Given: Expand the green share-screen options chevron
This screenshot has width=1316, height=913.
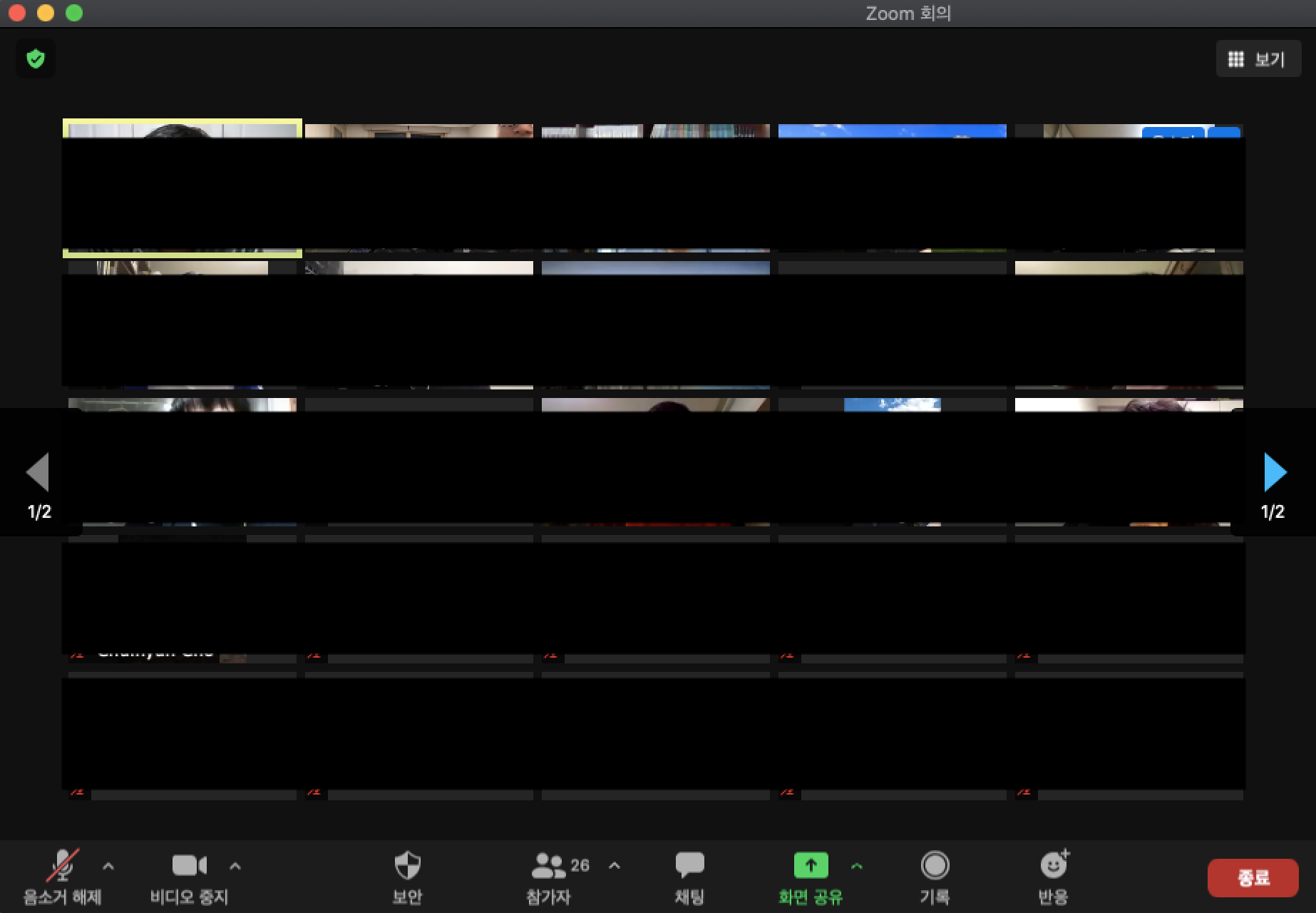Looking at the screenshot, I should (857, 866).
